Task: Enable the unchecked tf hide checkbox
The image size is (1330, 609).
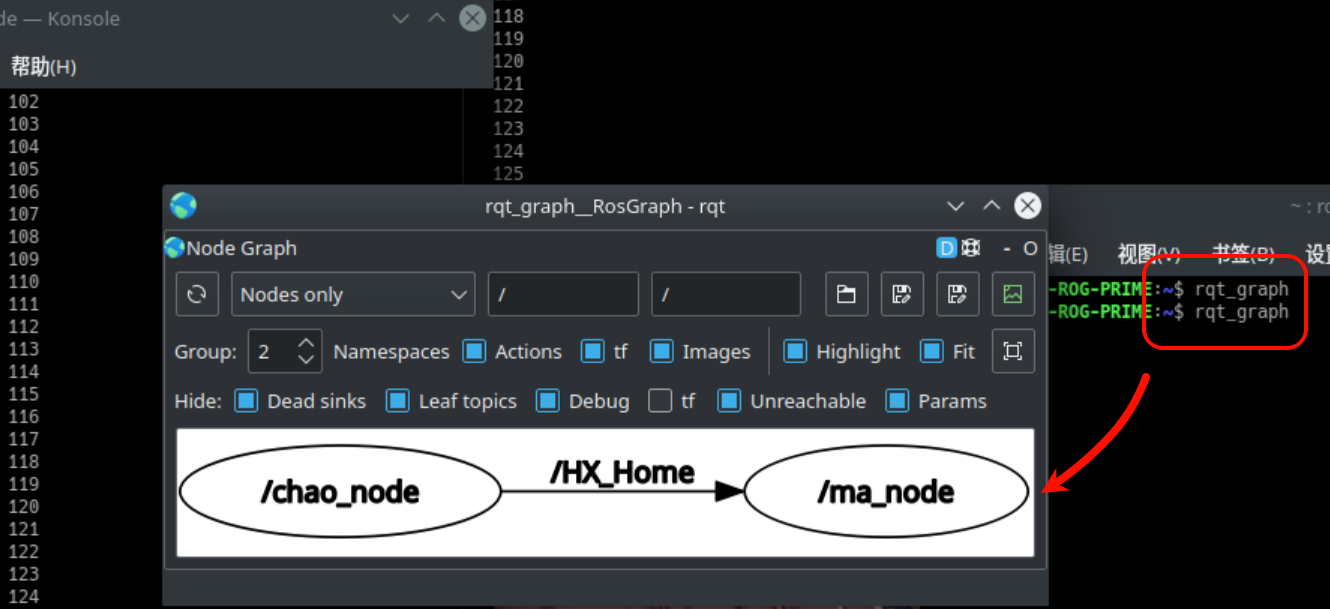Action: 660,401
